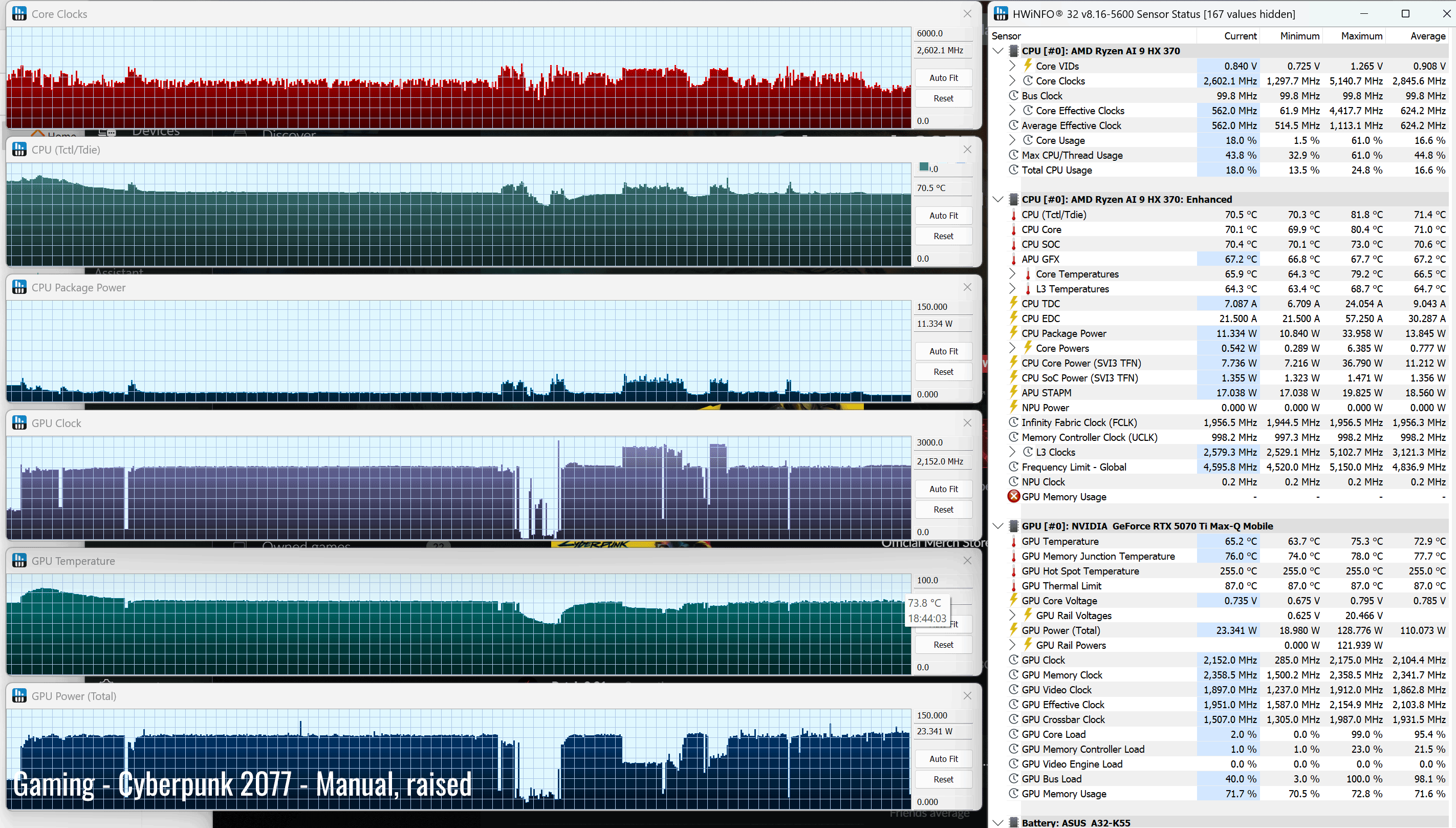Click the HWiNFO icon in GPU Power (Total) title

[x=19, y=696]
